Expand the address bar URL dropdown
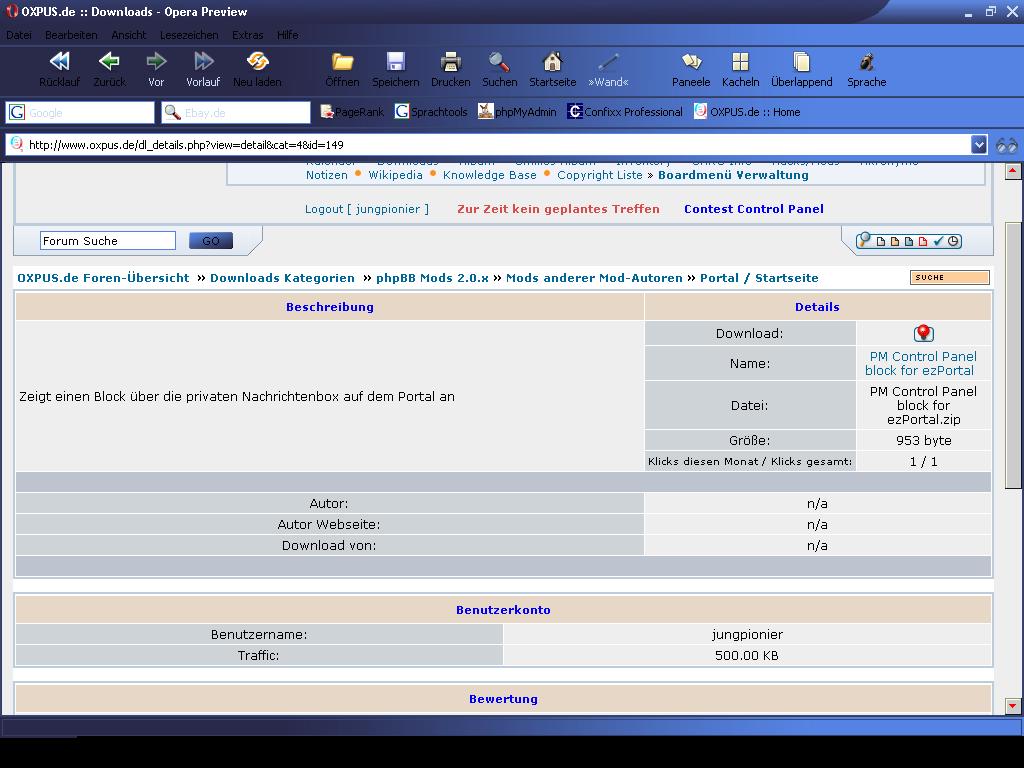Viewport: 1024px width, 768px height. click(979, 145)
